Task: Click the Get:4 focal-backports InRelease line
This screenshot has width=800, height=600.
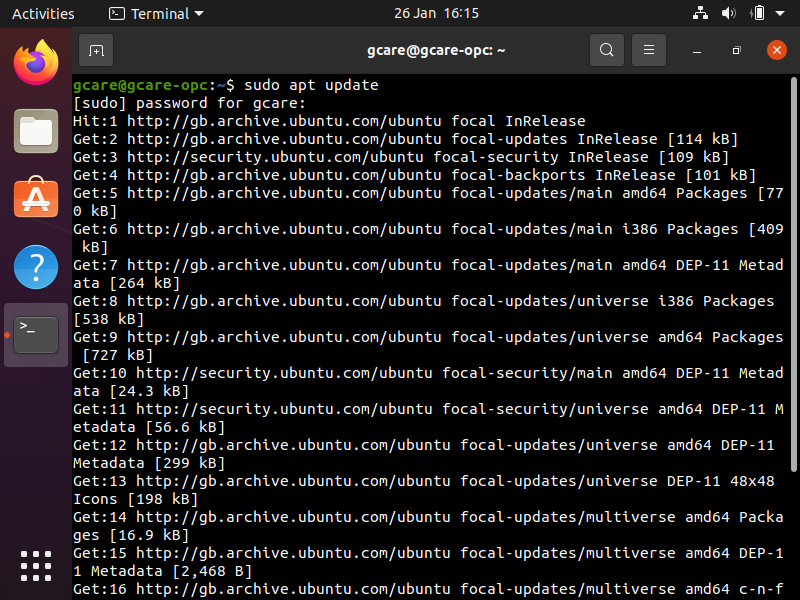Action: tap(414, 175)
